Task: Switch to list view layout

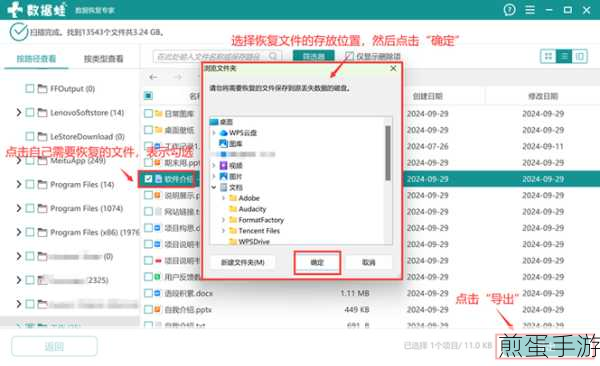Action: coord(564,56)
